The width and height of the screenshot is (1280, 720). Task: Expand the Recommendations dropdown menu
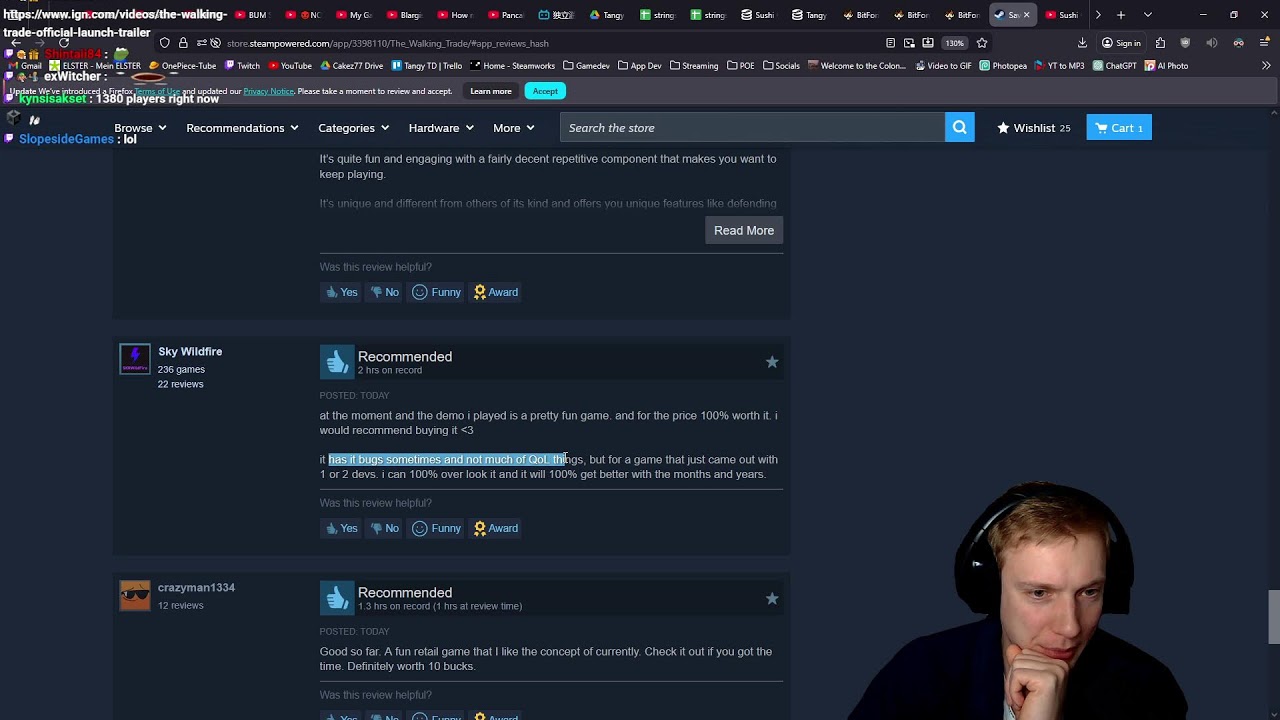click(242, 128)
